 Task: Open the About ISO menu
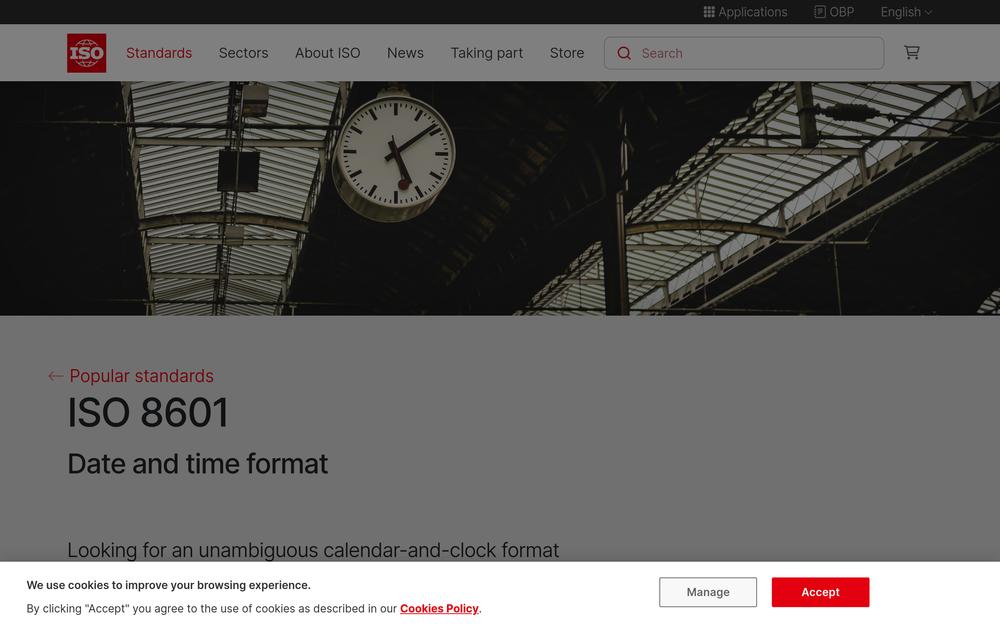328,53
